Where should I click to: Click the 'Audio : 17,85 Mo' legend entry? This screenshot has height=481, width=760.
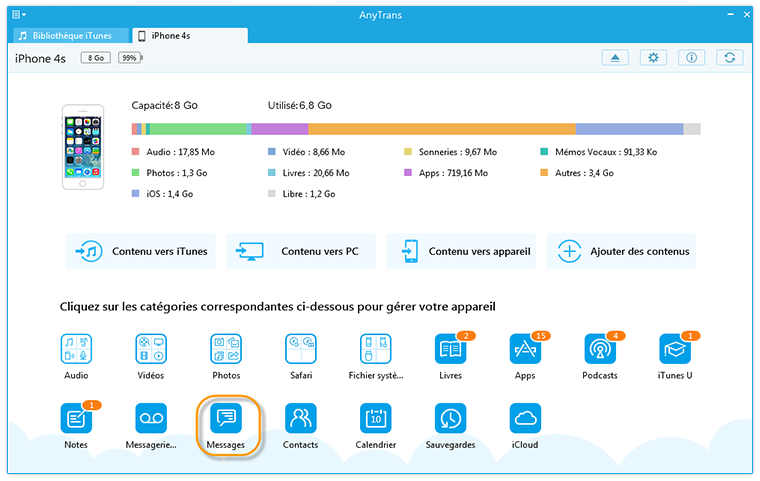tap(173, 152)
